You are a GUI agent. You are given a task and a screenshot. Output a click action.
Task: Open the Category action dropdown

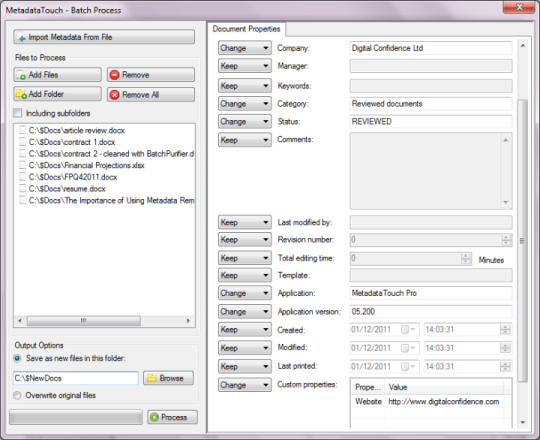click(x=245, y=104)
